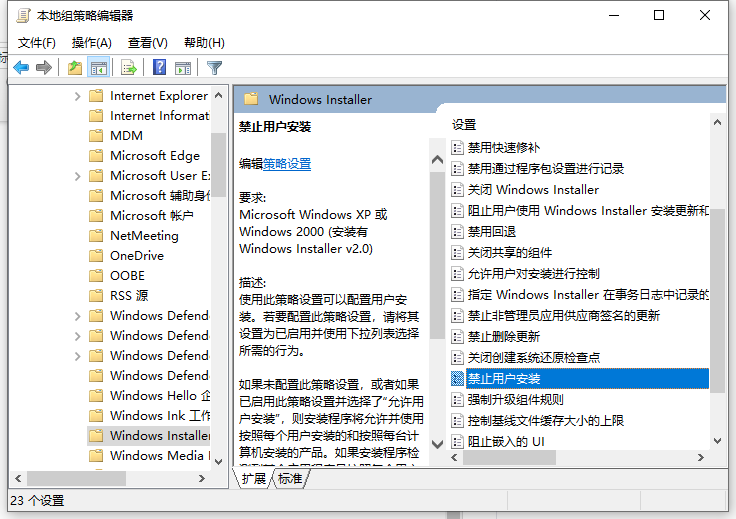Image resolution: width=736 pixels, height=519 pixels.
Task: Click the policy icon beside 禁用回退
Action: point(458,232)
